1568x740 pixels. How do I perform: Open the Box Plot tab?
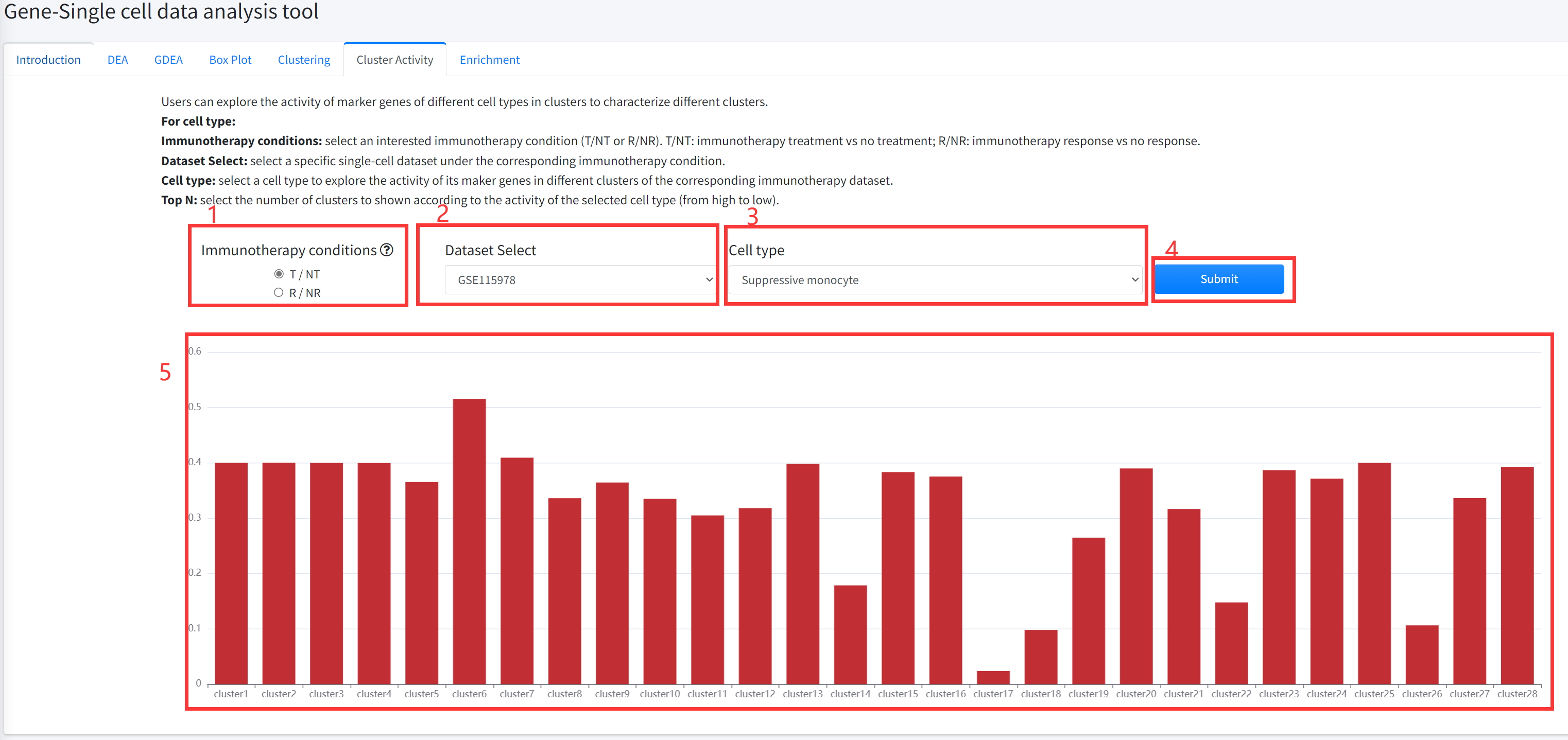(230, 60)
